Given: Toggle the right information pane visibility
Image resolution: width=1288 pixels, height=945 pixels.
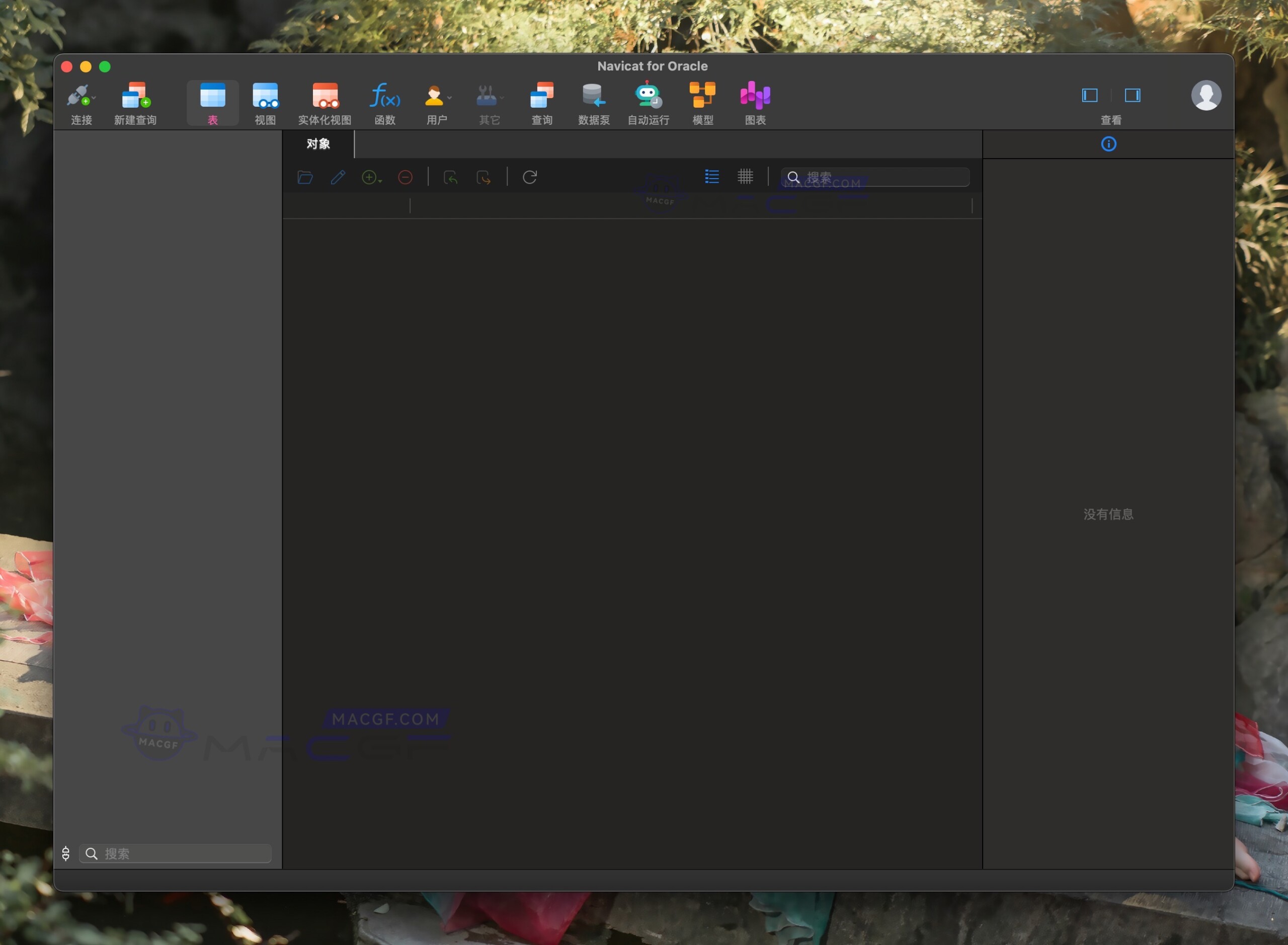Looking at the screenshot, I should 1132,95.
